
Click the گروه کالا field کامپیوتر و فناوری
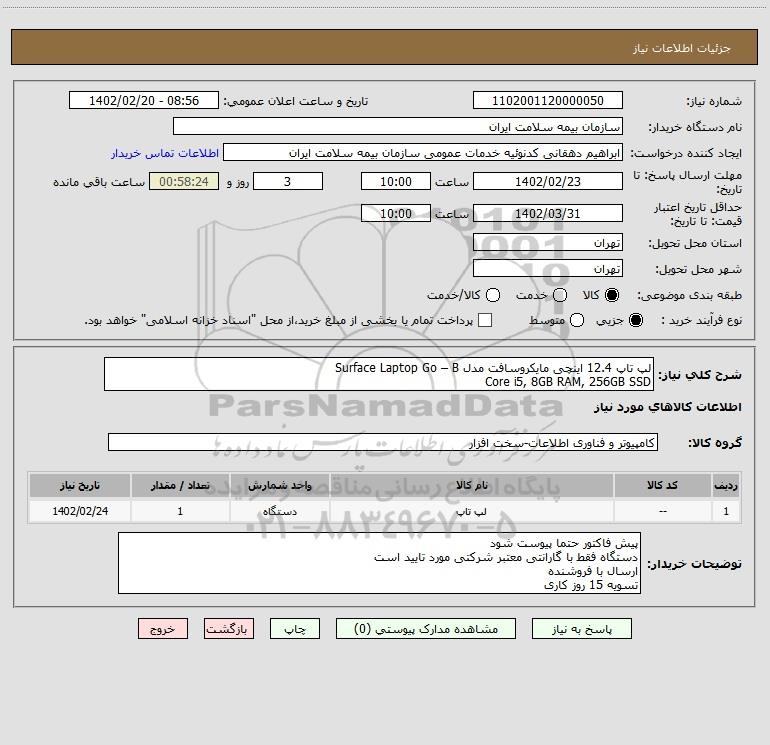pyautogui.click(x=383, y=442)
